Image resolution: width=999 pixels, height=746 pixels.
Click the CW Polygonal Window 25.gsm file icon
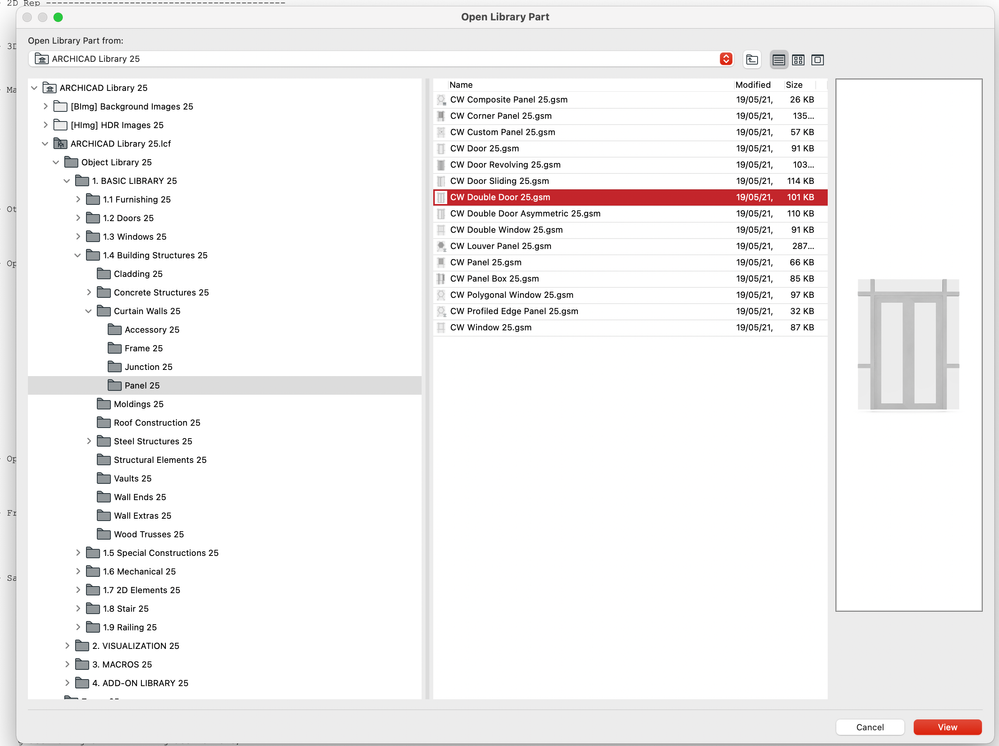(x=441, y=295)
